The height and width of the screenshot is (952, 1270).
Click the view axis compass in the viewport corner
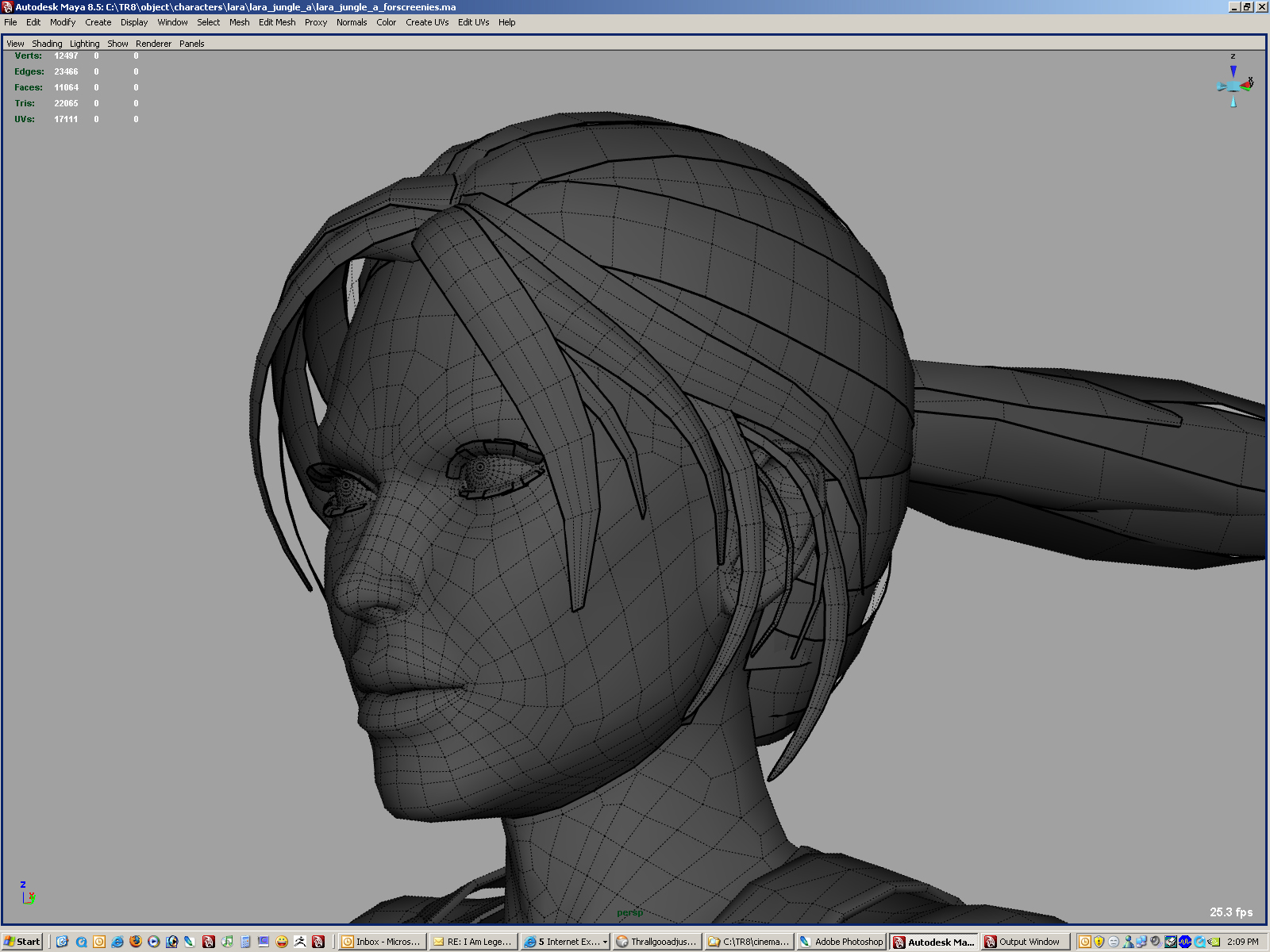pyautogui.click(x=1233, y=84)
